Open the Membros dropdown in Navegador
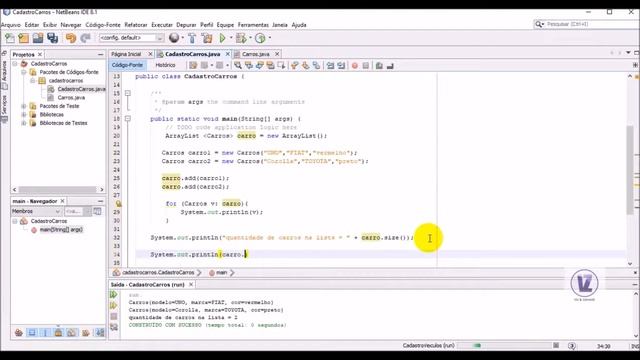 click(36, 211)
